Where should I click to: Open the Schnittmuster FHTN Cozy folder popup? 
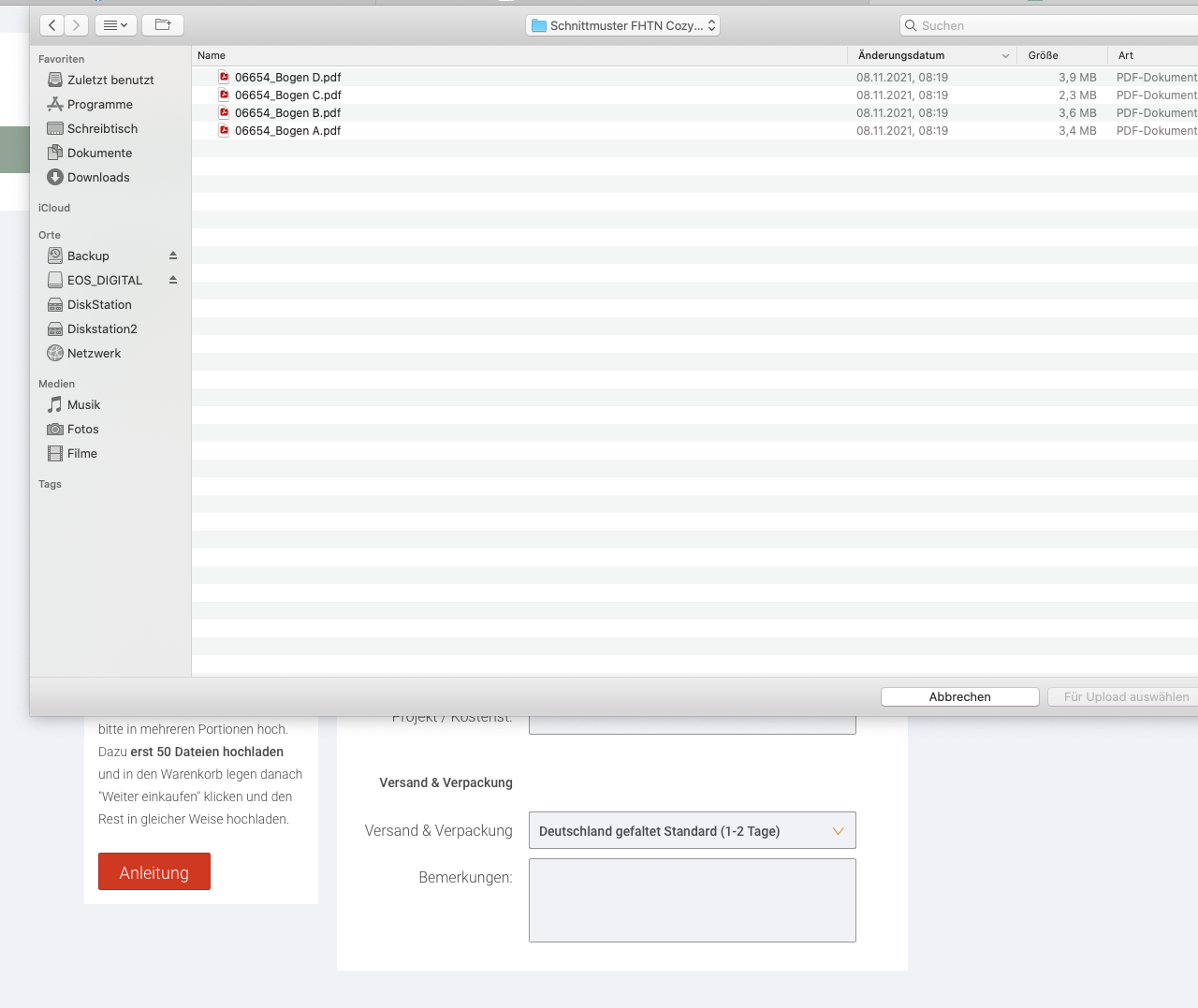623,25
